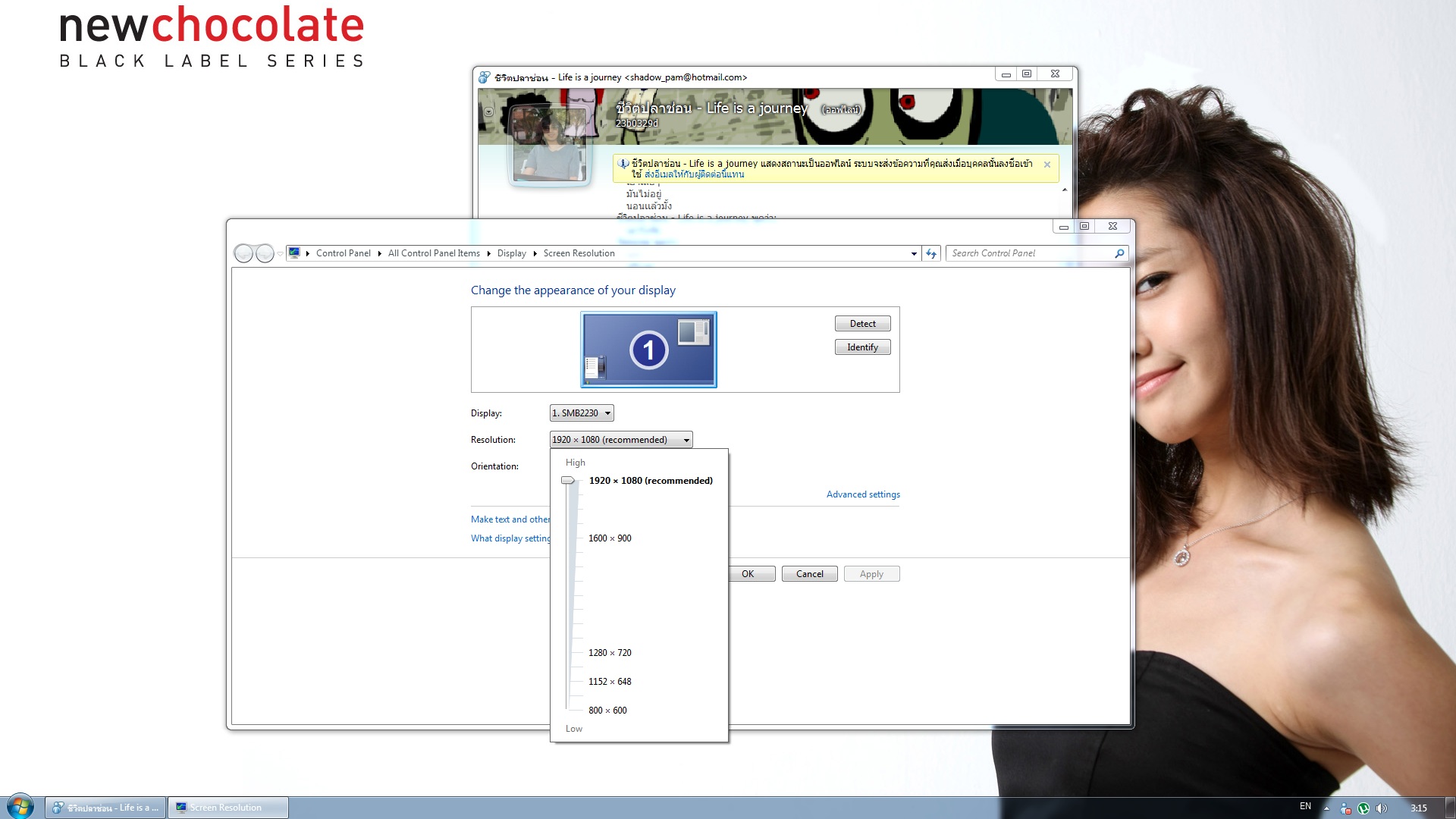Select the 1600 × 900 resolution
1456x819 pixels.
point(610,538)
